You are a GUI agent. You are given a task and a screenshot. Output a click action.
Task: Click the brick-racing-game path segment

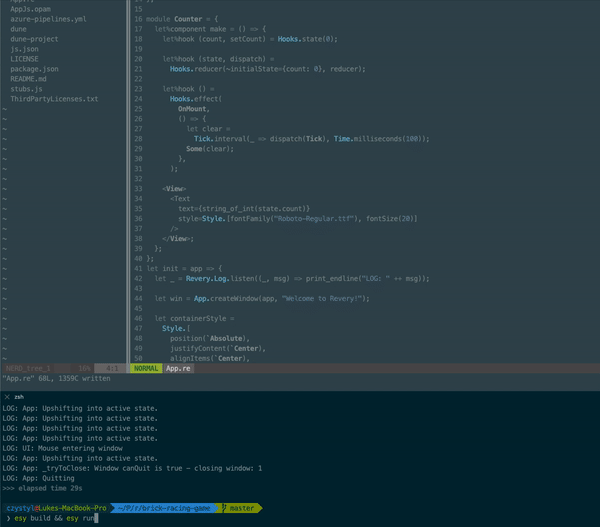point(164,508)
